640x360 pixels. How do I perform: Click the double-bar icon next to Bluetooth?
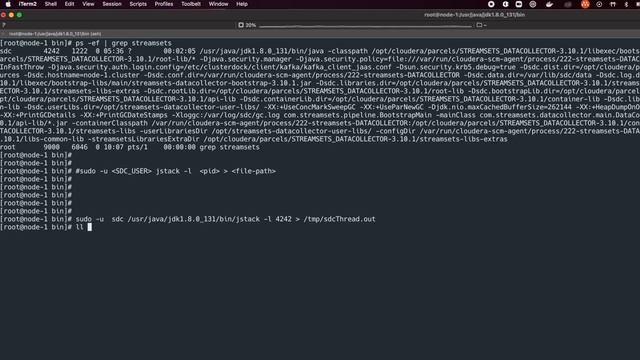(613, 4)
